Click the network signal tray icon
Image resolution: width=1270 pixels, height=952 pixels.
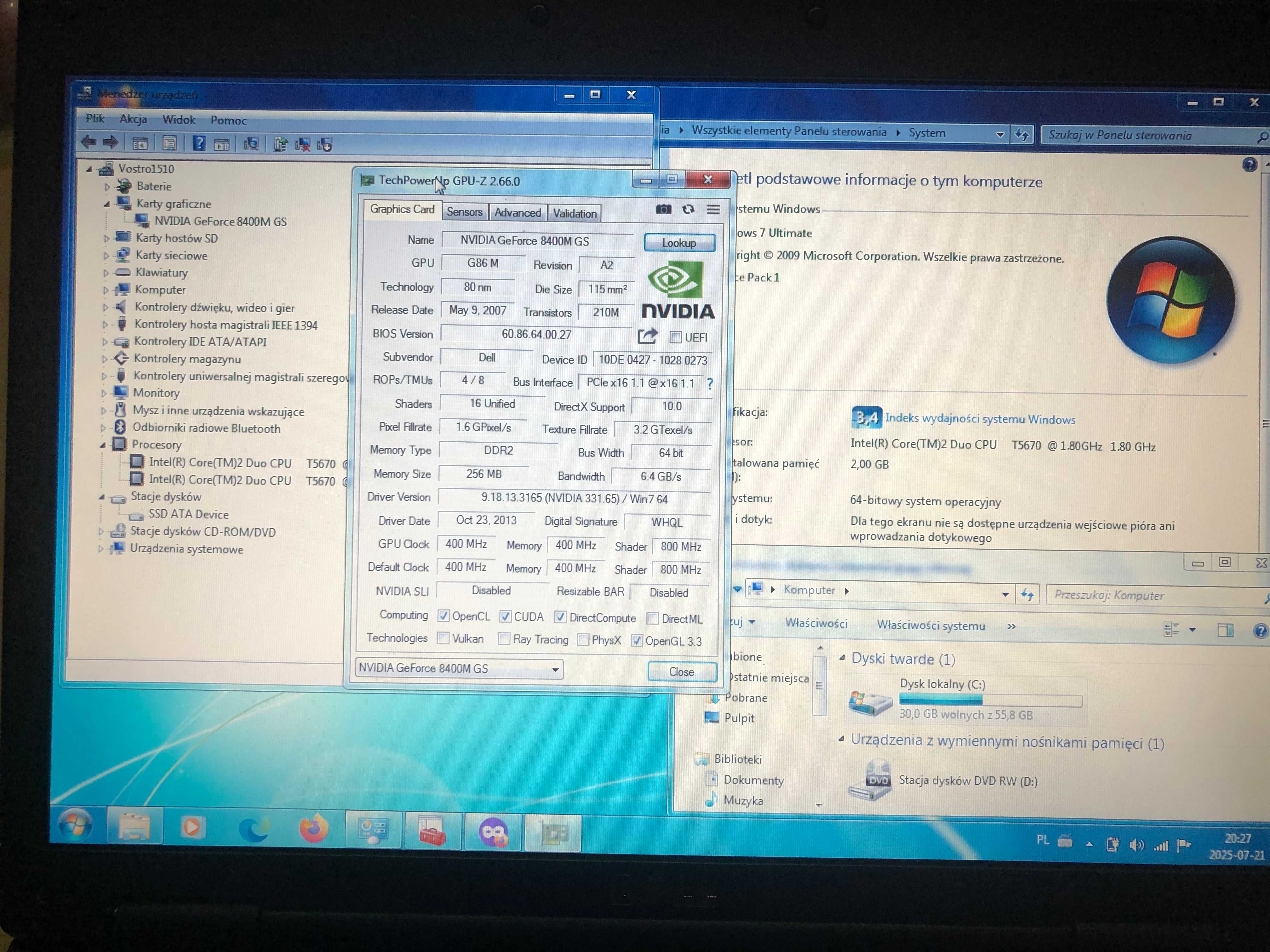click(x=1161, y=846)
